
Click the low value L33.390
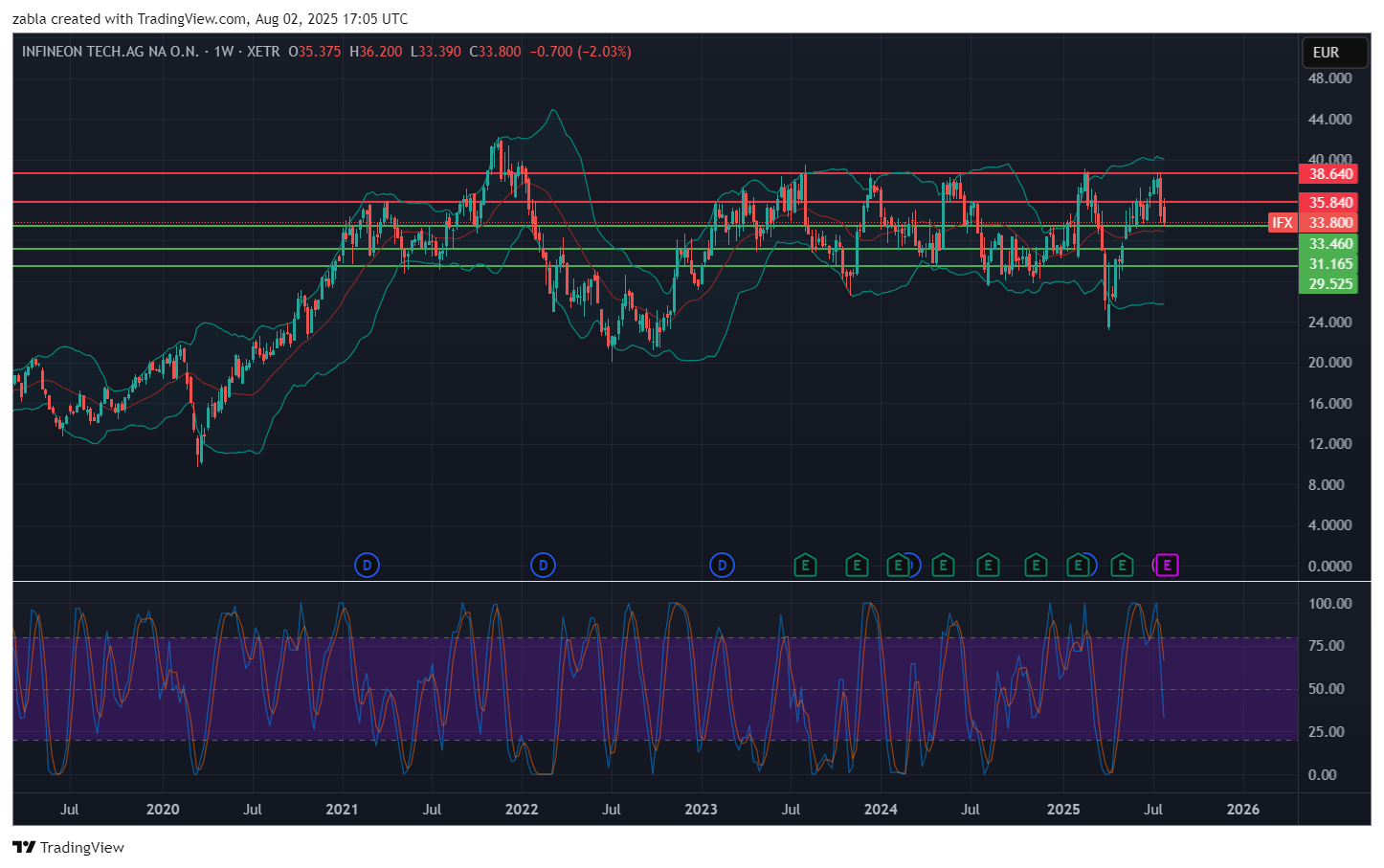pyautogui.click(x=435, y=52)
